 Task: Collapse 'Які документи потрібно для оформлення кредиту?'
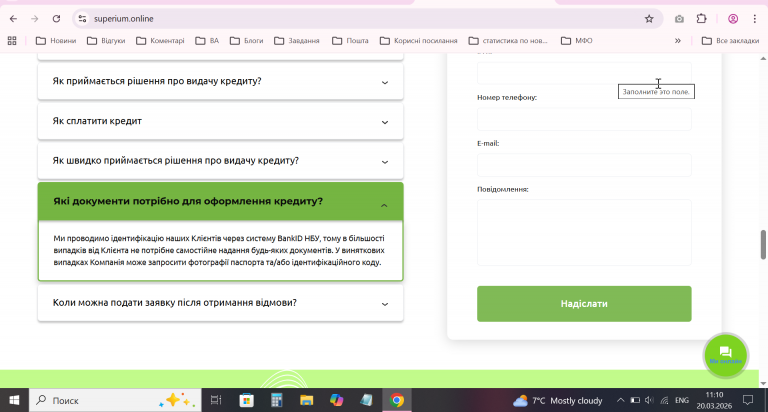click(220, 201)
